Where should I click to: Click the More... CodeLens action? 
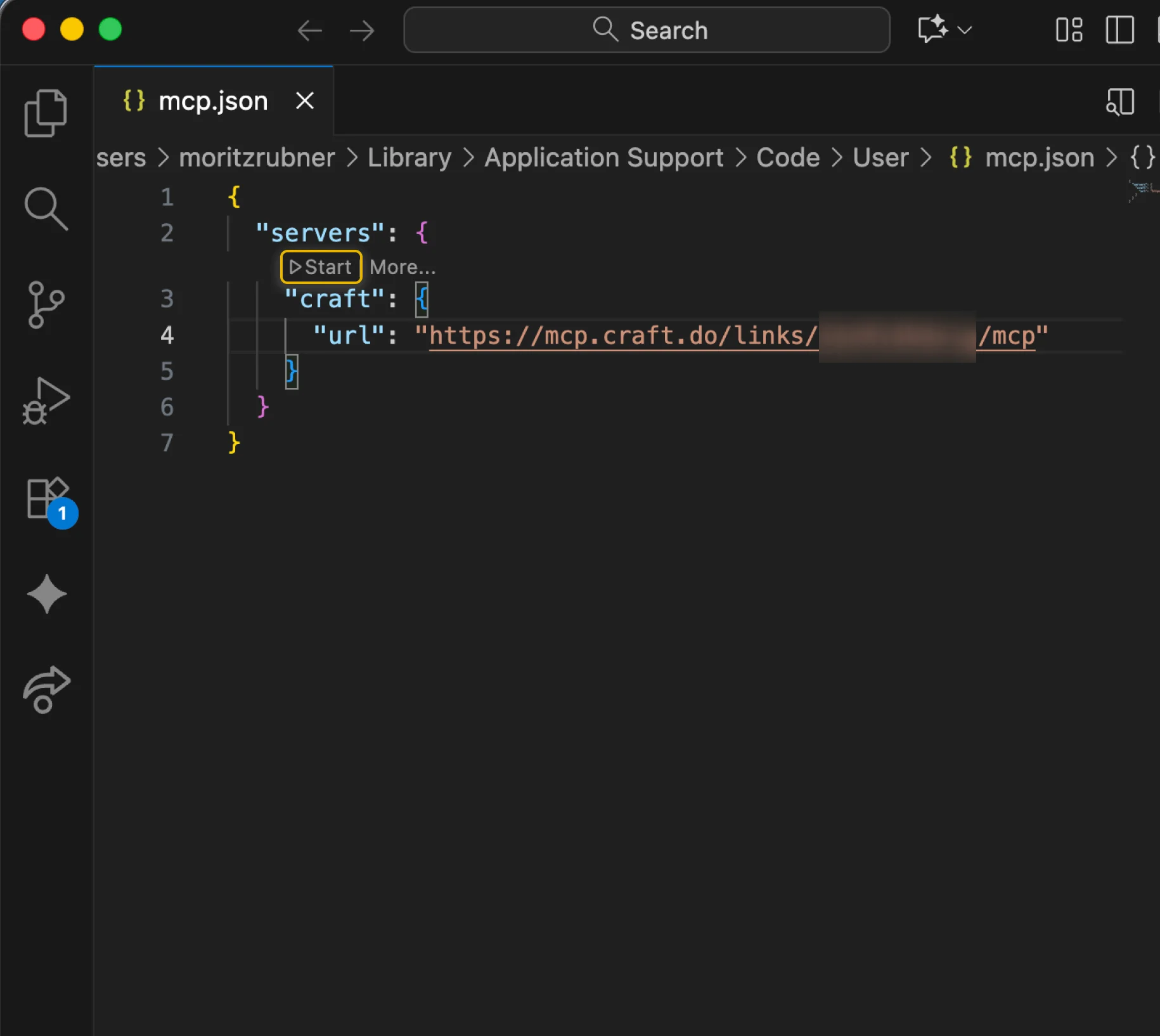403,267
